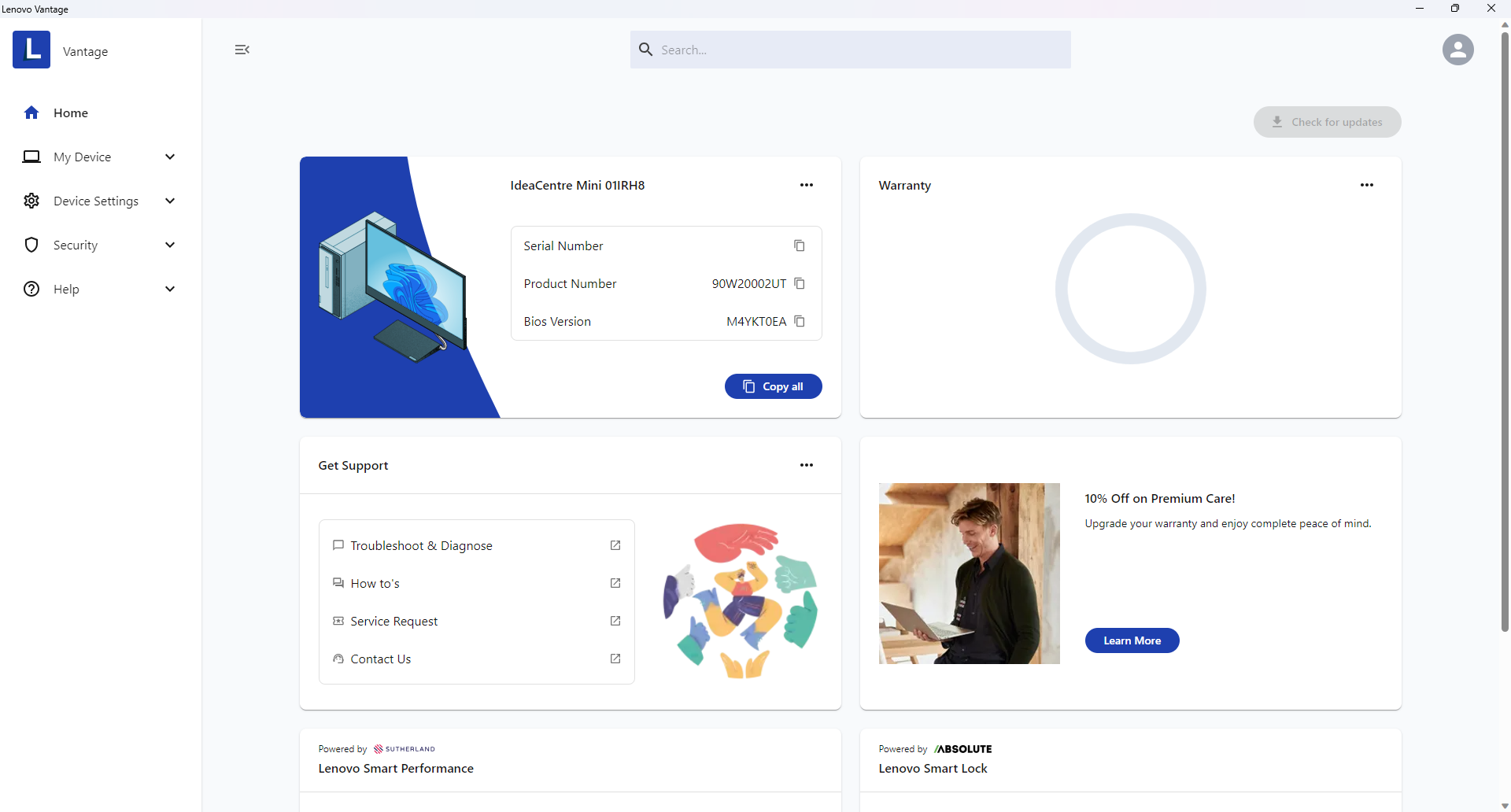Click the Check for updates download icon
Viewport: 1511px width, 812px height.
(1277, 122)
